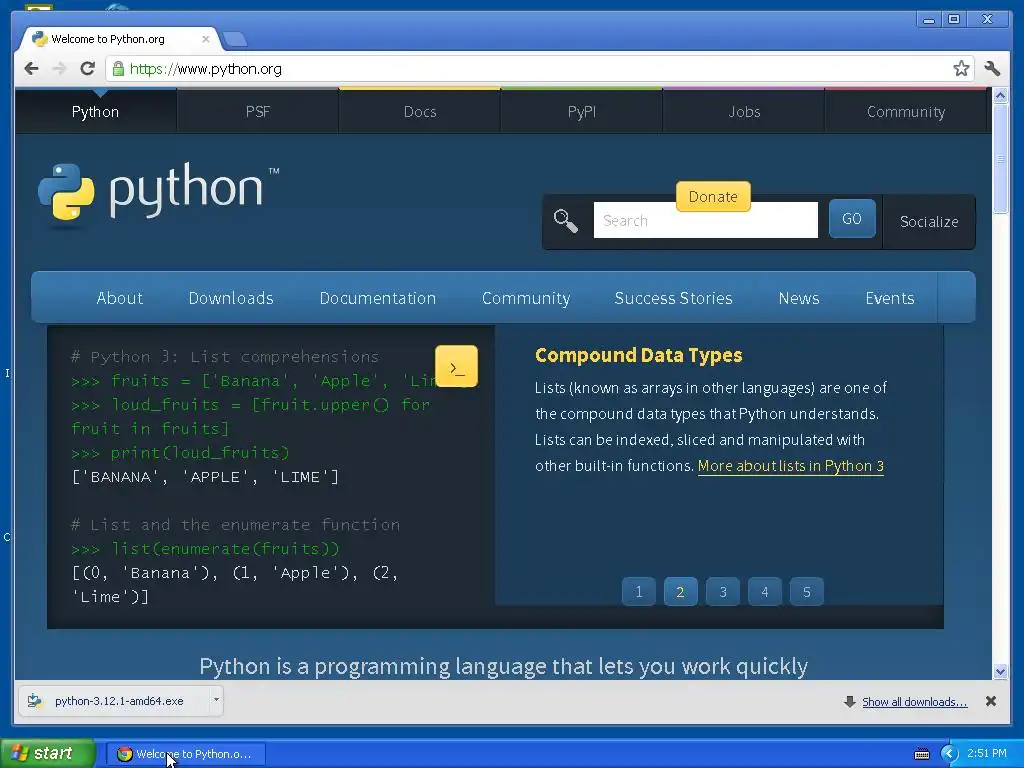1024x768 pixels.
Task: Open the Docs top navigation tab
Action: (420, 112)
